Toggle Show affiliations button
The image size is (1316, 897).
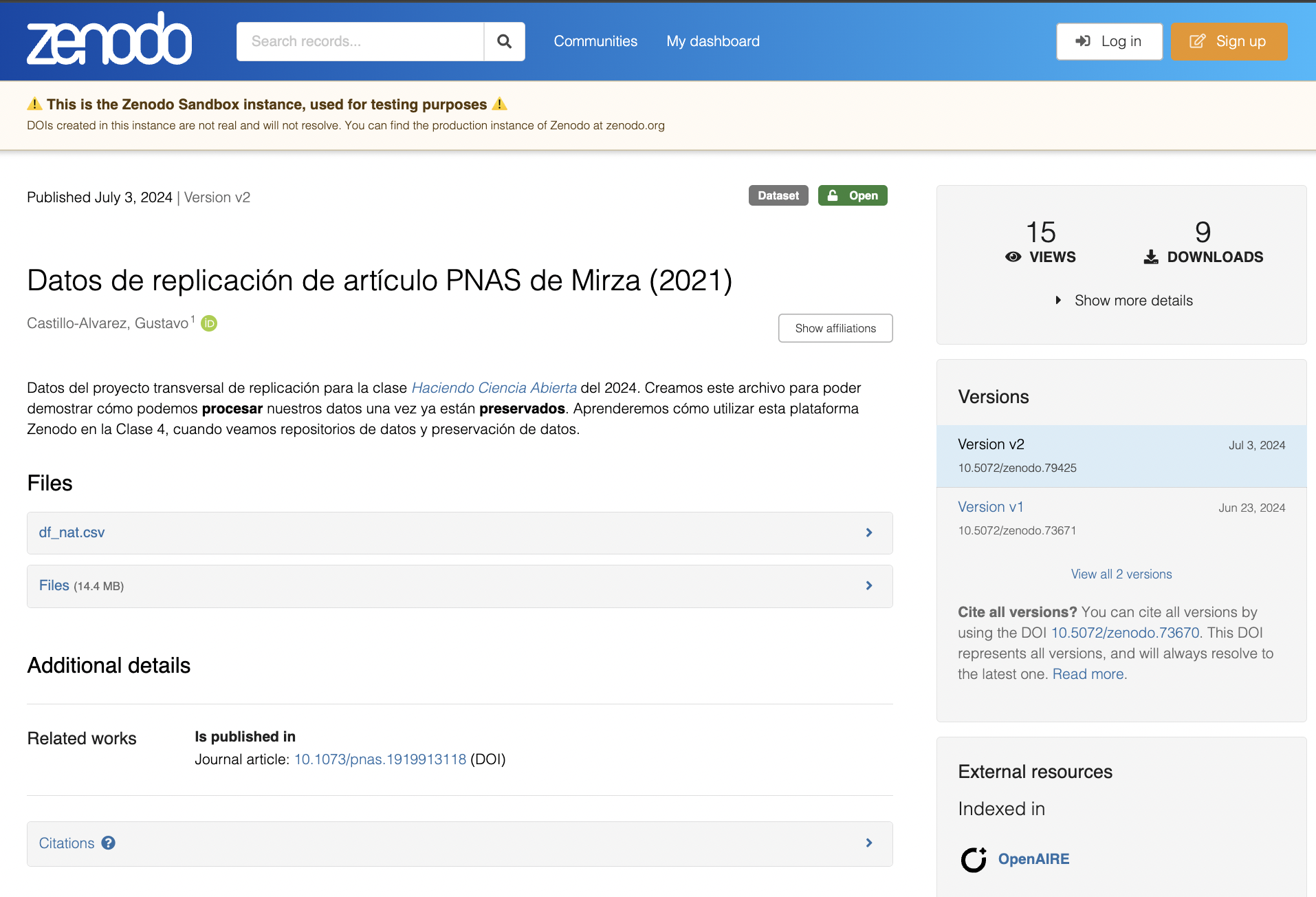point(835,328)
